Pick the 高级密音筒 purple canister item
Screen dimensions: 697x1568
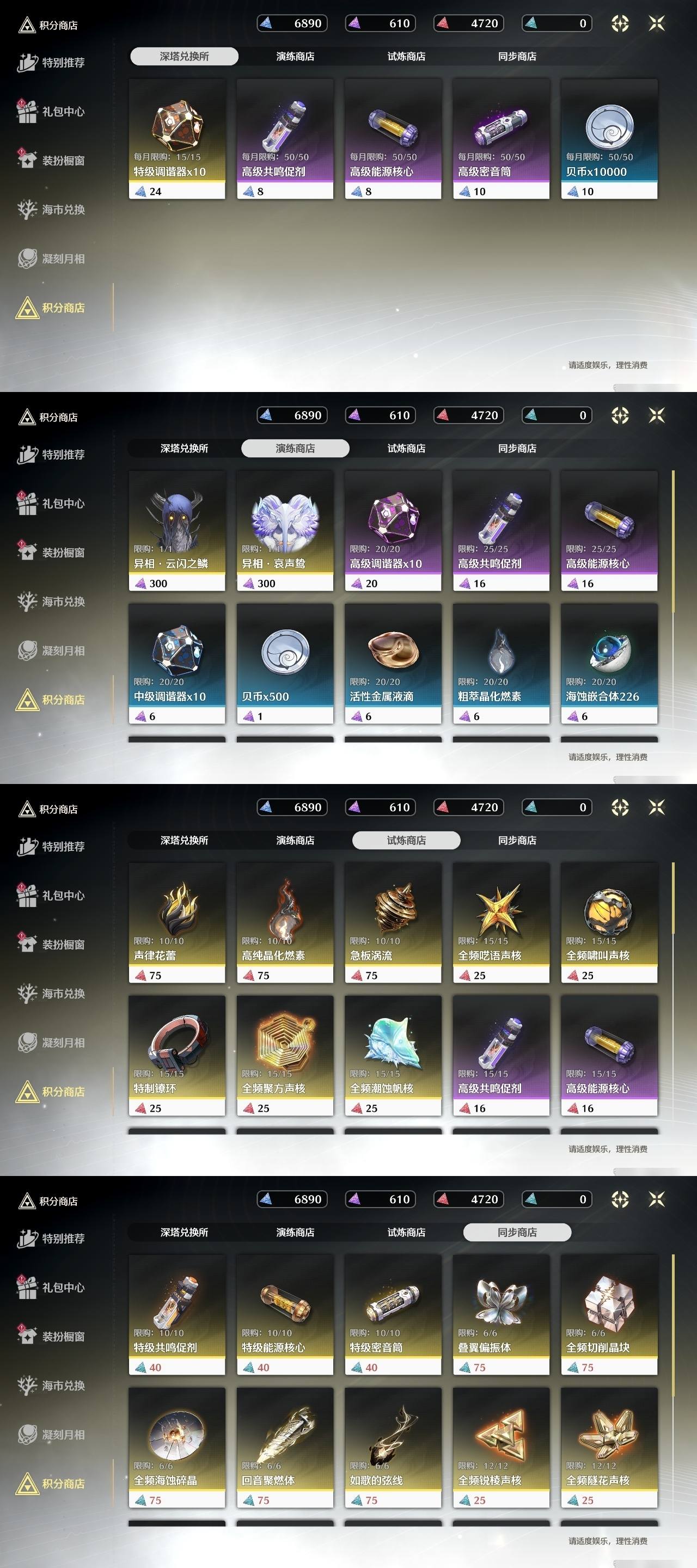pyautogui.click(x=501, y=139)
